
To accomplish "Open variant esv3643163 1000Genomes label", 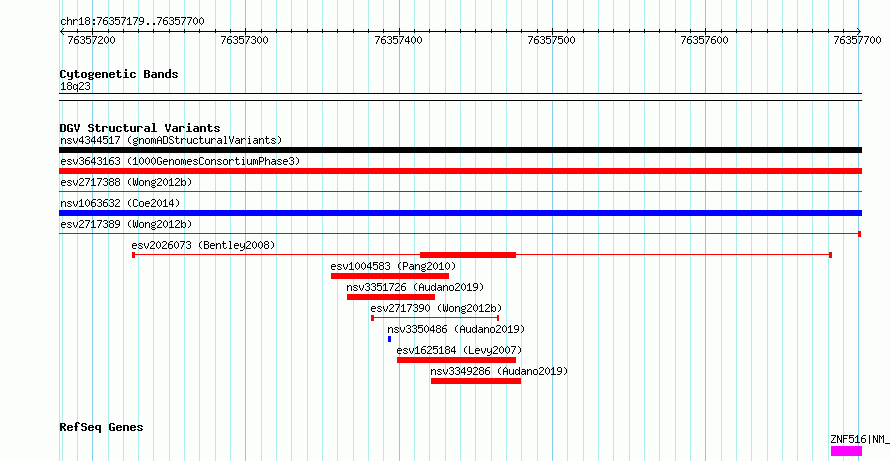I will pyautogui.click(x=180, y=161).
